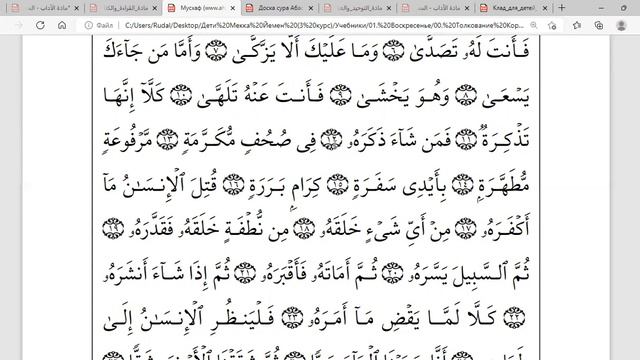Open the Collections icon
640x360 pixels.
coord(599,25)
